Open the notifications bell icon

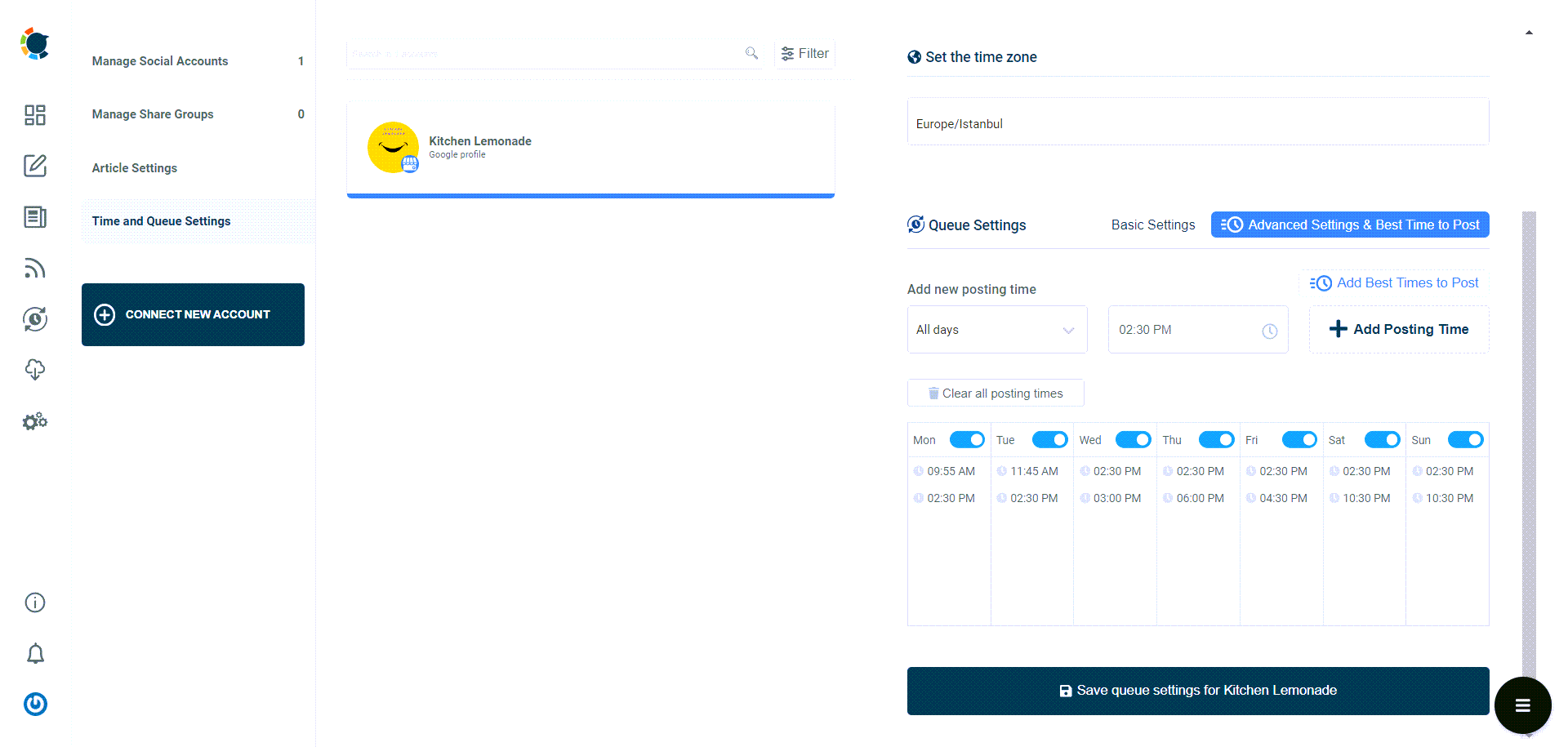click(x=34, y=653)
